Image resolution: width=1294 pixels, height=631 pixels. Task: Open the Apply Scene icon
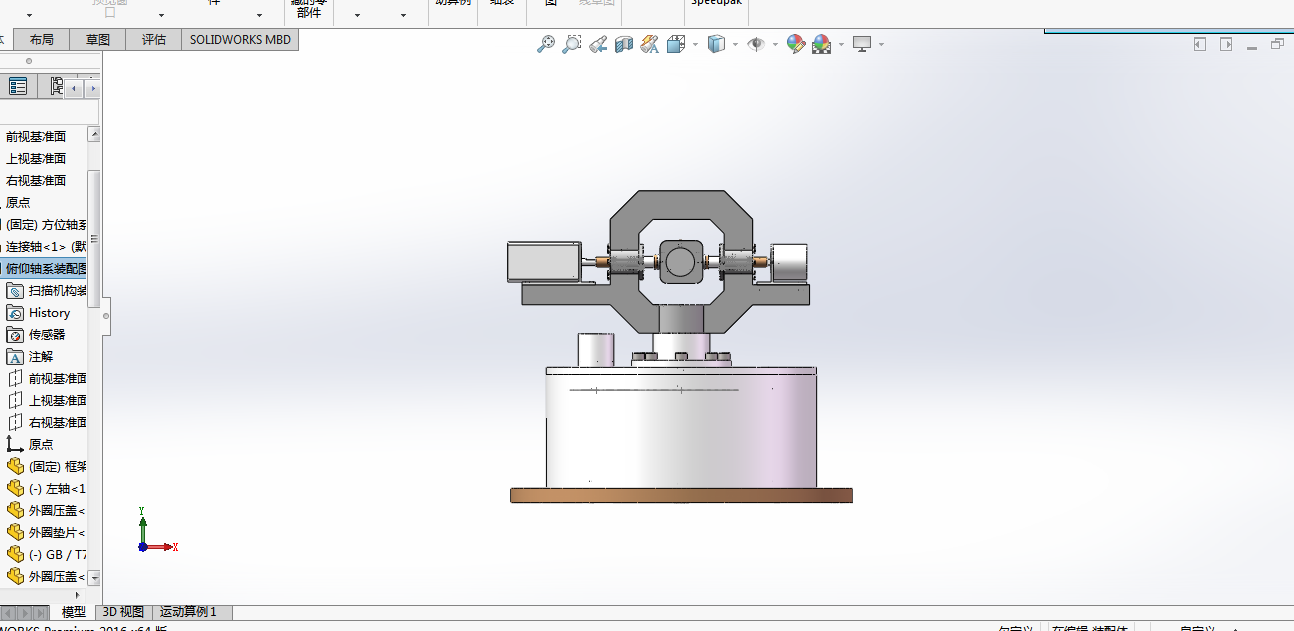point(821,44)
